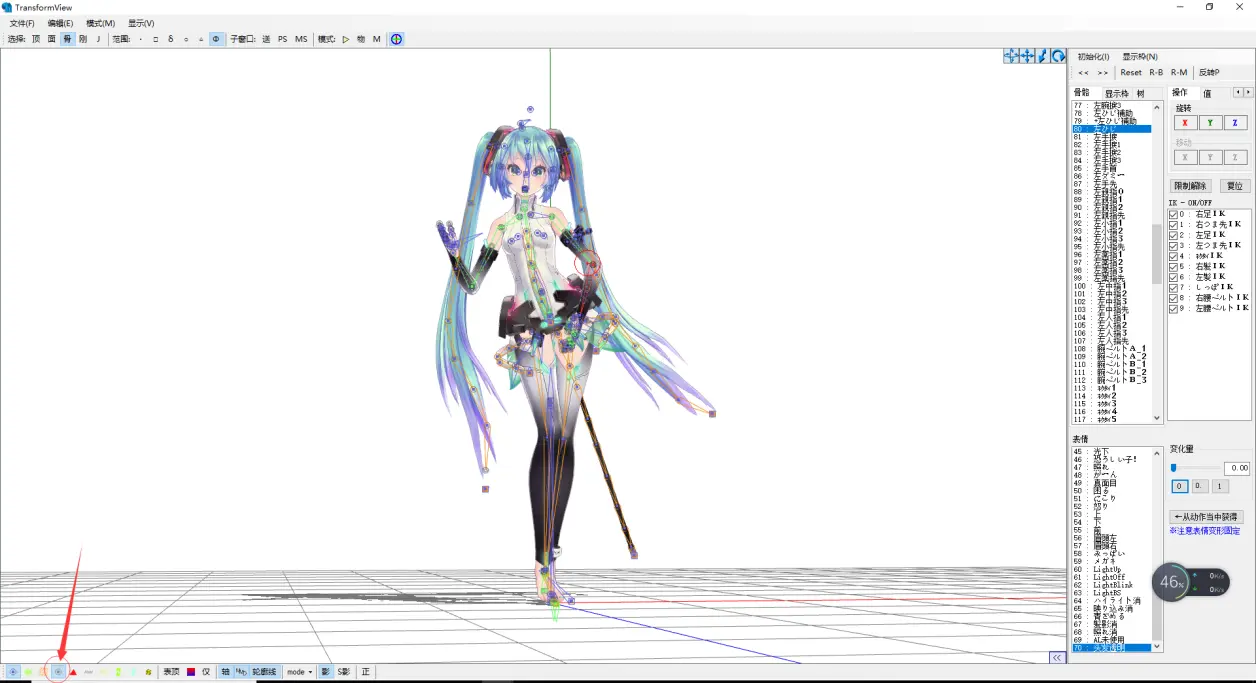Click the R-M button
Screen dimensions: 1256x683
click(x=1179, y=72)
